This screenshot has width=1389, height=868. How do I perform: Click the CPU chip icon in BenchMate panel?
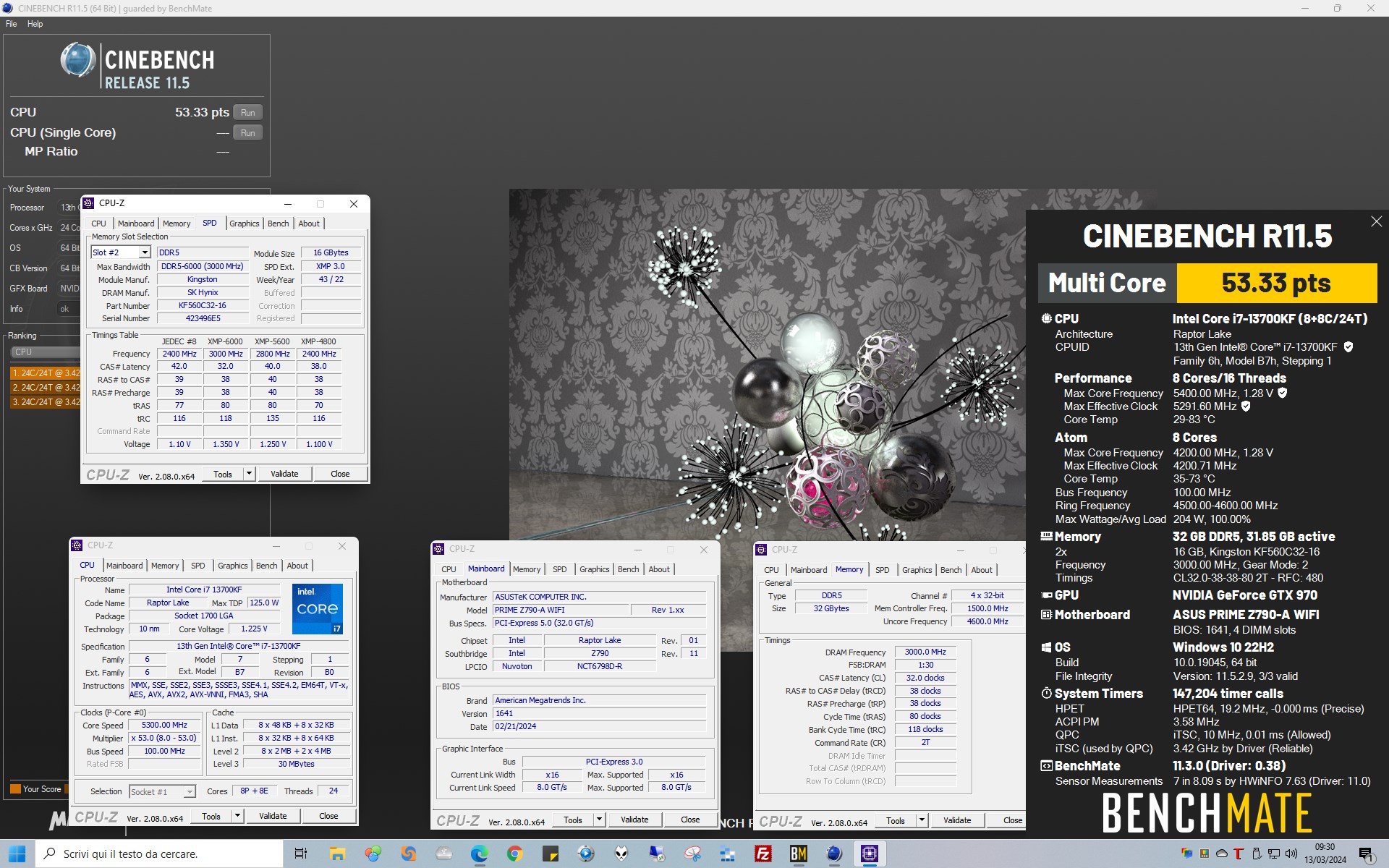(x=1046, y=318)
